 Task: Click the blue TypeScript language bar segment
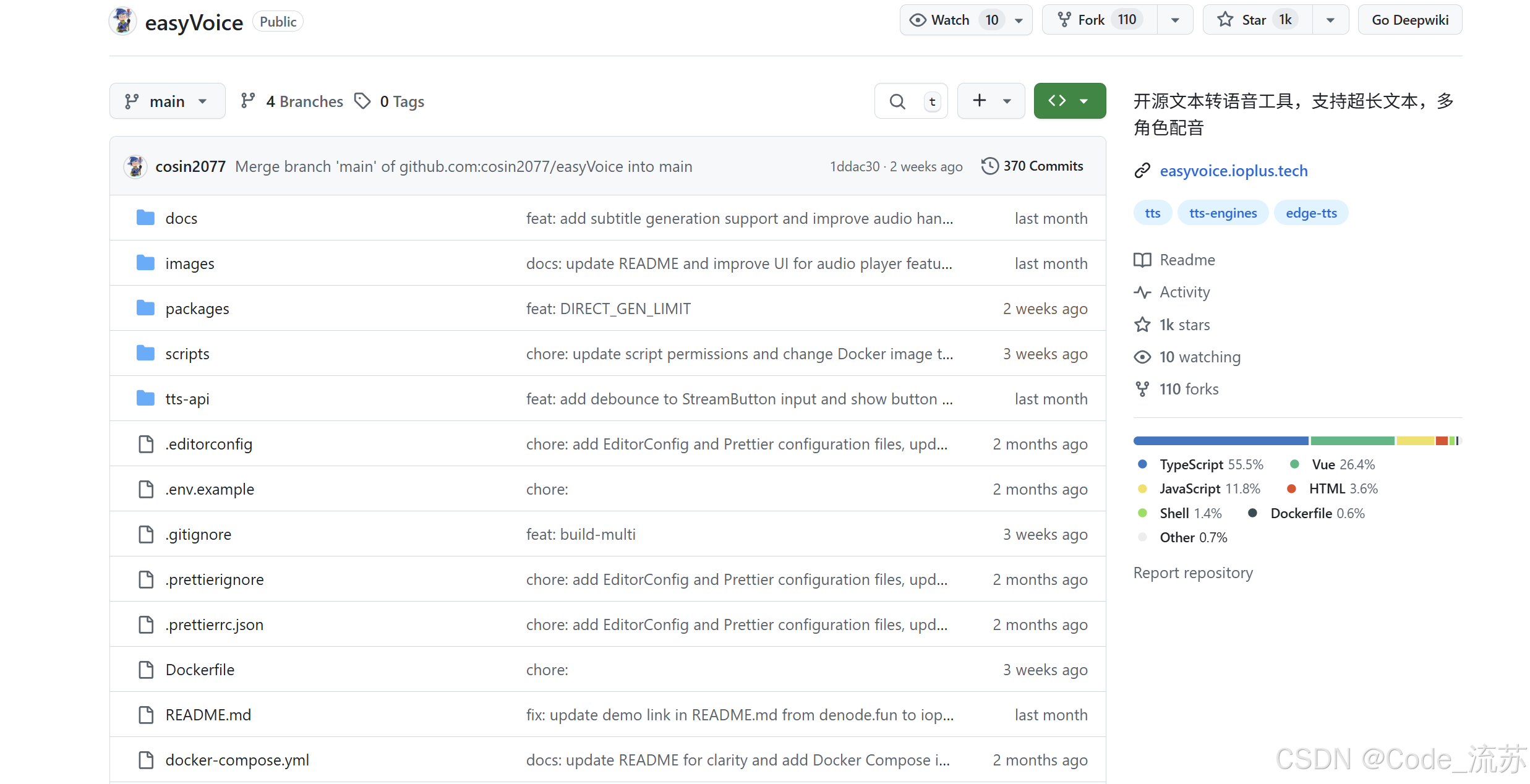click(1220, 441)
